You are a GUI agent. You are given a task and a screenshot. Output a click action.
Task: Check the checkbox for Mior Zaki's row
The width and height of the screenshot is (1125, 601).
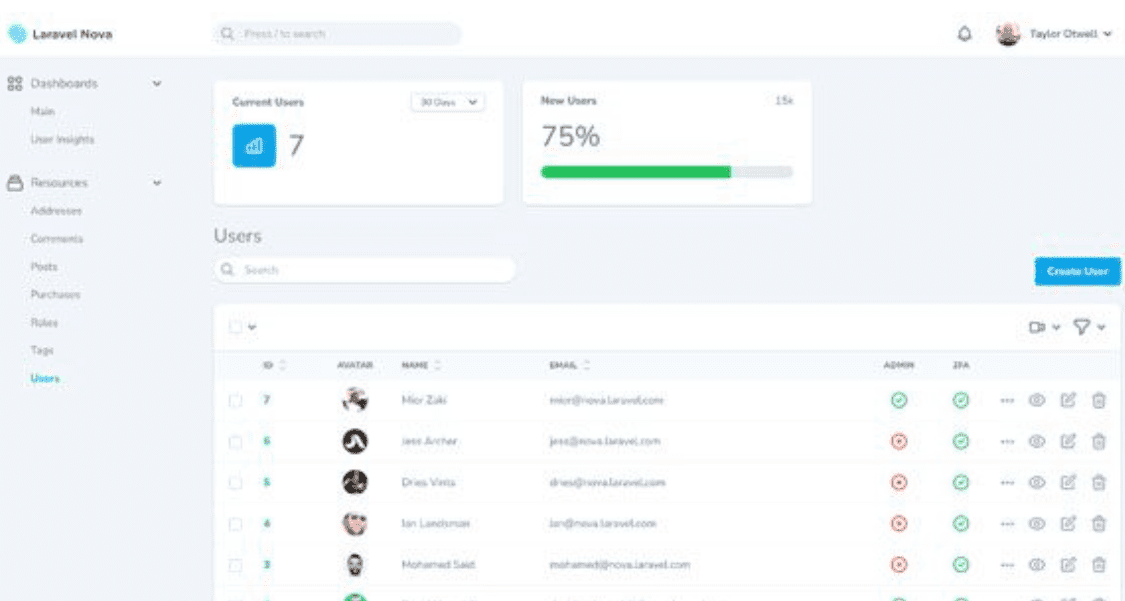point(236,400)
